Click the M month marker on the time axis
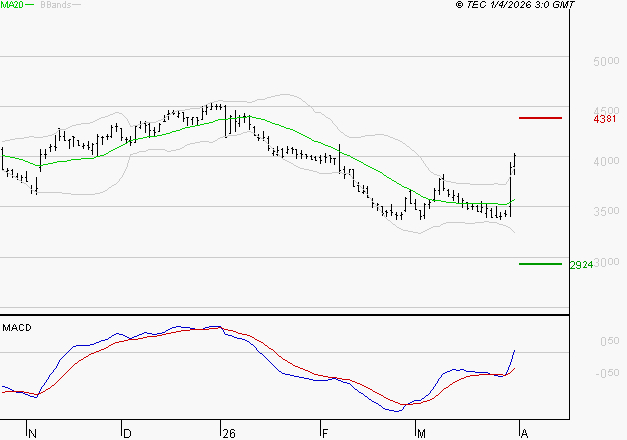This screenshot has width=627, height=440. pos(421,434)
